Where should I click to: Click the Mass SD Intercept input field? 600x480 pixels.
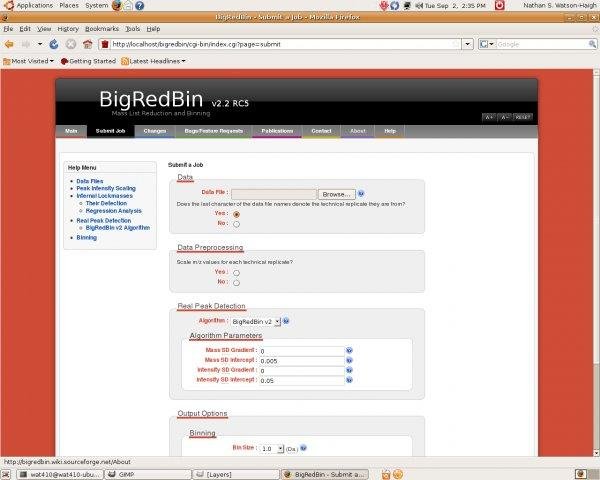(x=302, y=361)
